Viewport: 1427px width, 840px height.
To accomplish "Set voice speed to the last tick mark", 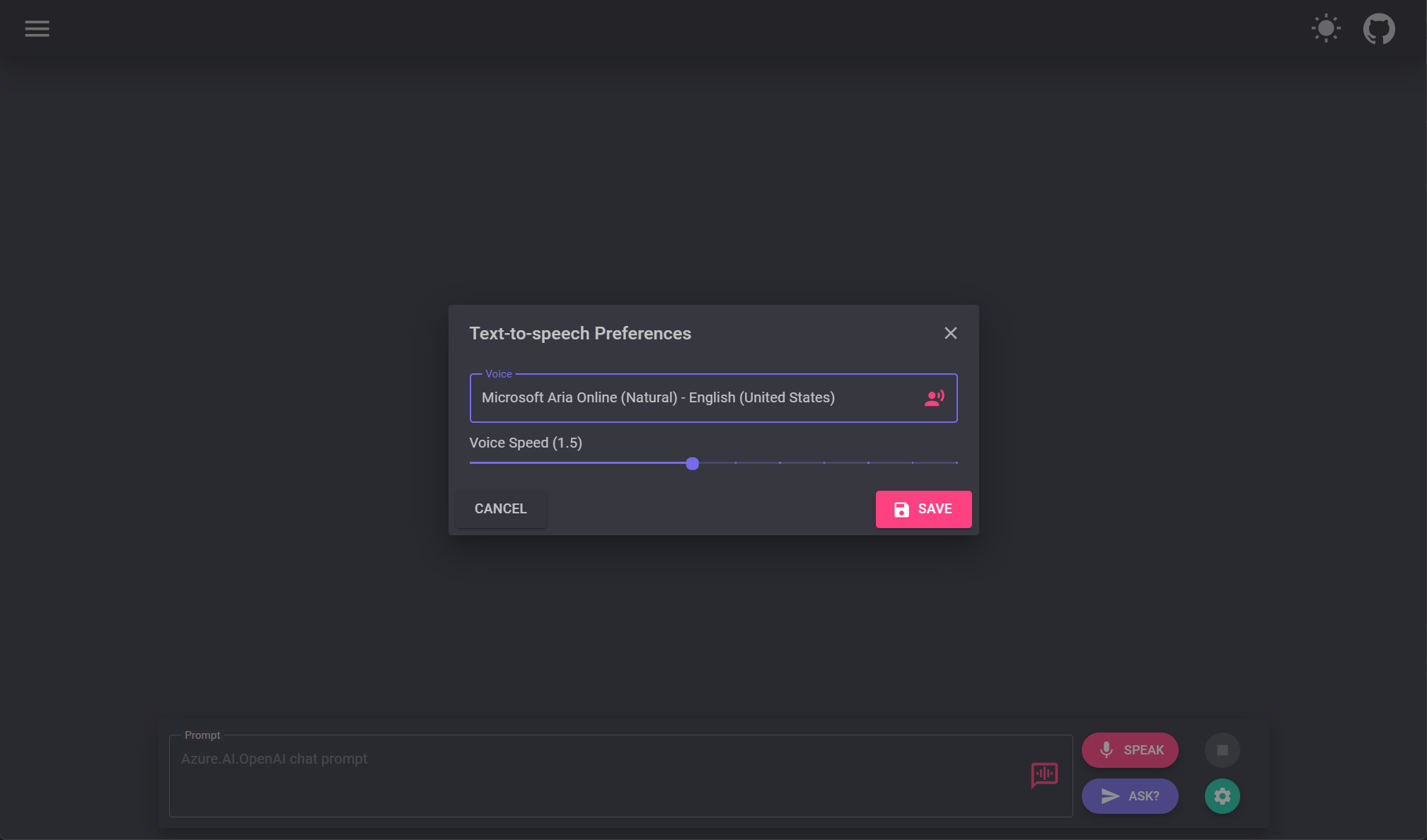I will (x=957, y=463).
